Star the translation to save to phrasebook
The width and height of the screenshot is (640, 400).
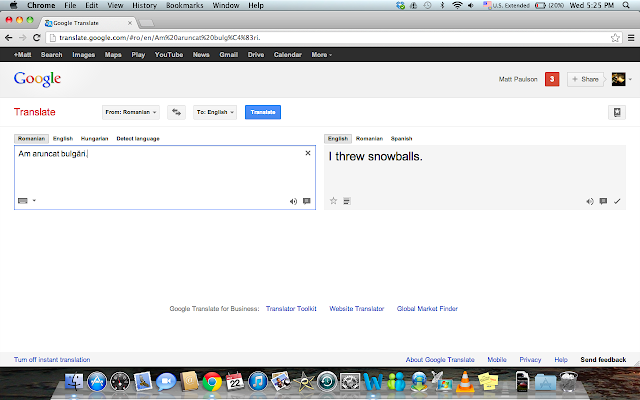tap(333, 200)
